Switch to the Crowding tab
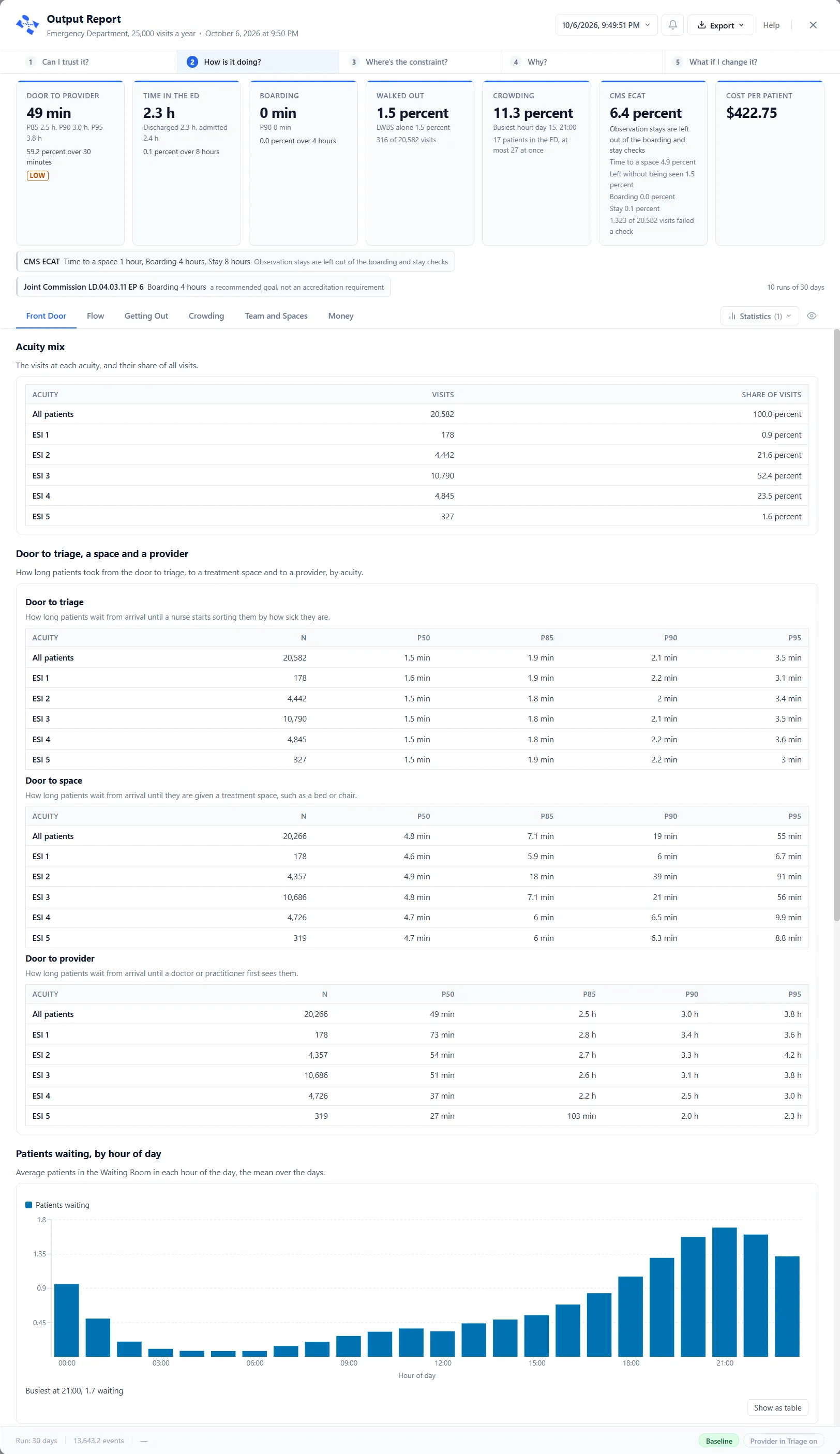The width and height of the screenshot is (840, 1454). pos(206,316)
